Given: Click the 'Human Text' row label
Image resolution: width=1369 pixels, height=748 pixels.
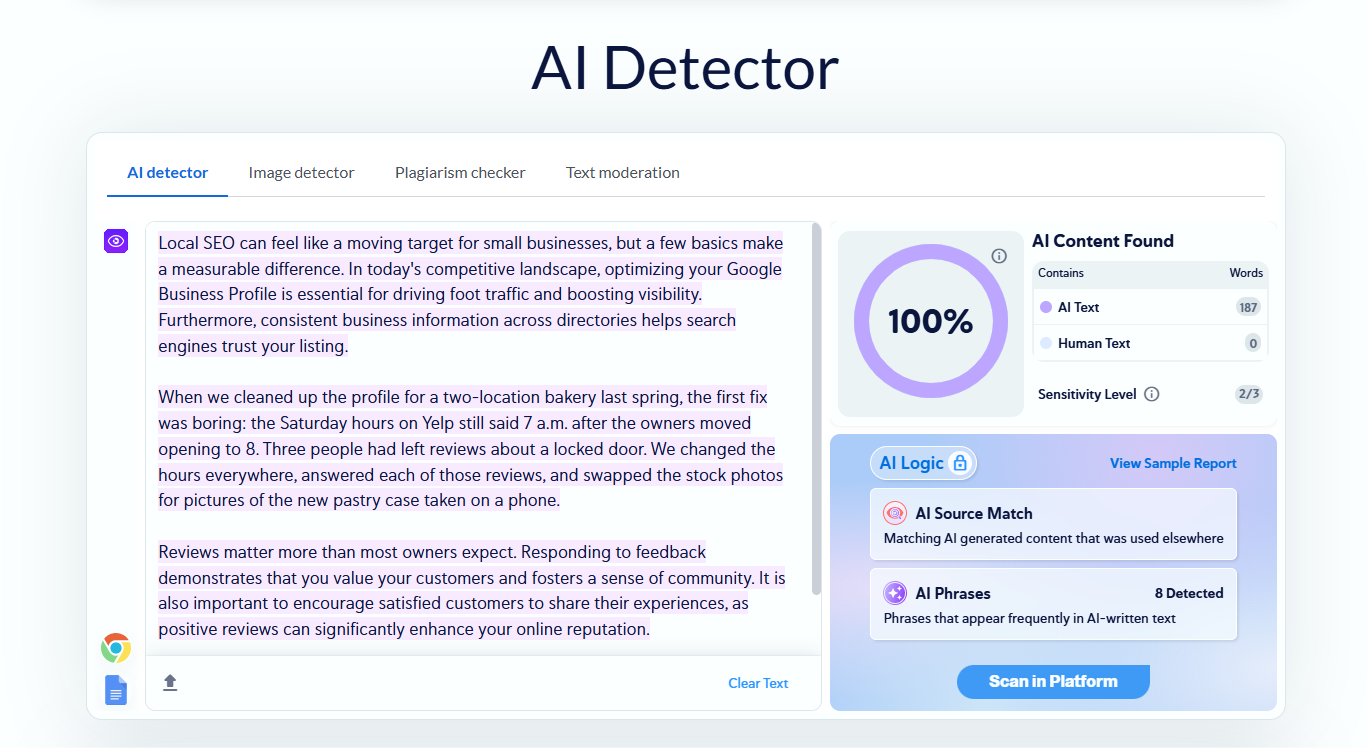Looking at the screenshot, I should 1094,343.
